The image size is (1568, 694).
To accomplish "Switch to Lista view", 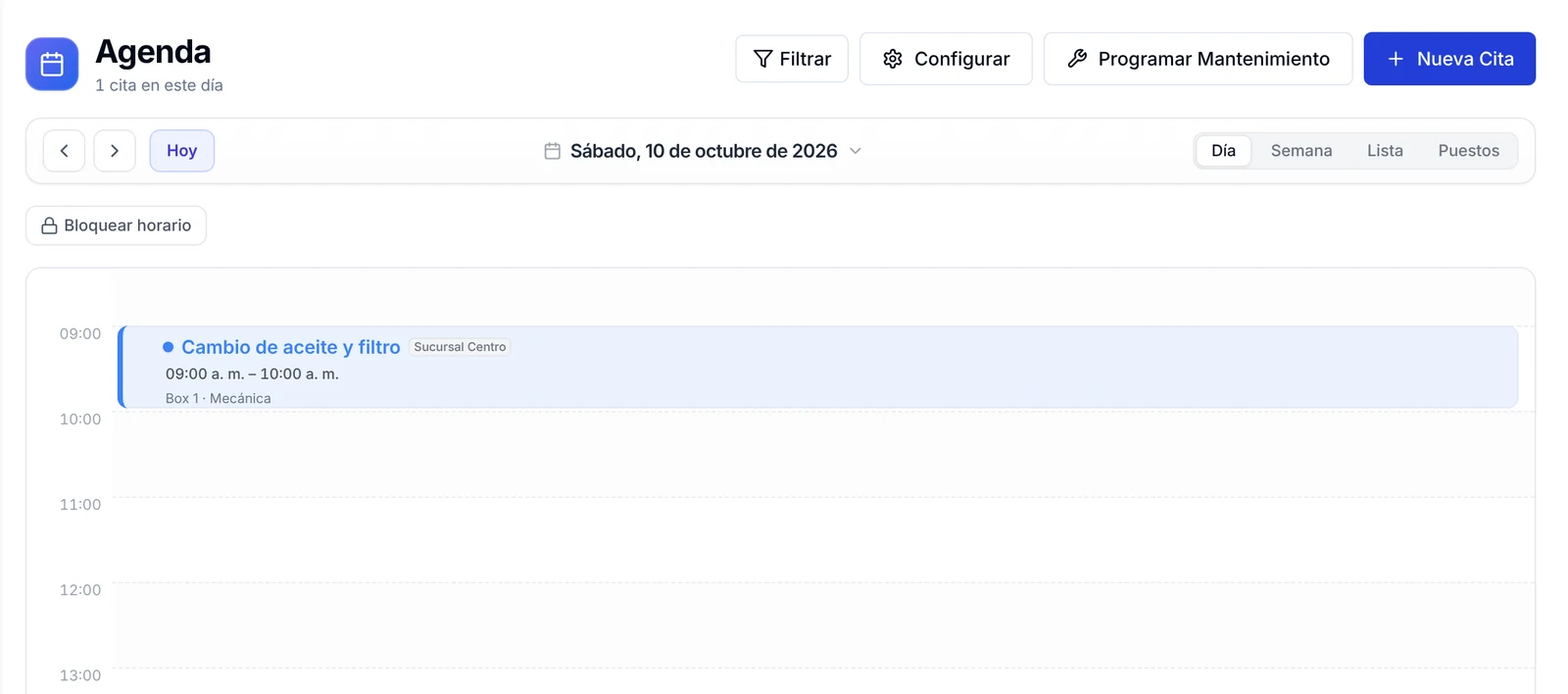I will 1385,151.
